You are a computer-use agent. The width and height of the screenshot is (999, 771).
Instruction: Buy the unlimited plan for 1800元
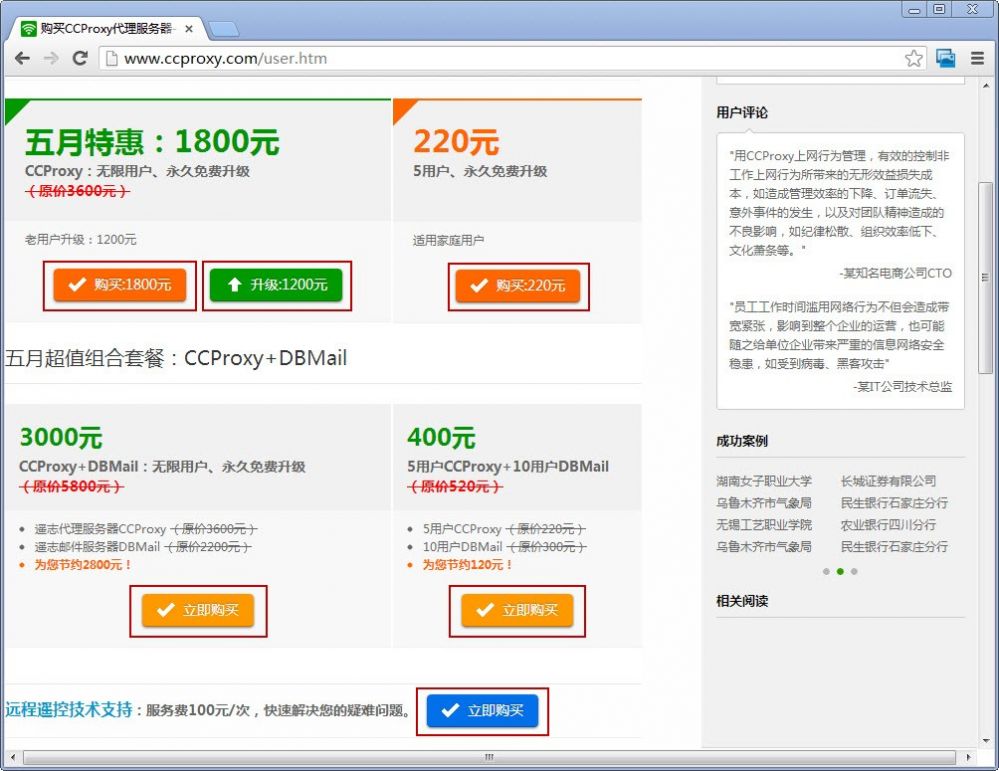point(120,285)
